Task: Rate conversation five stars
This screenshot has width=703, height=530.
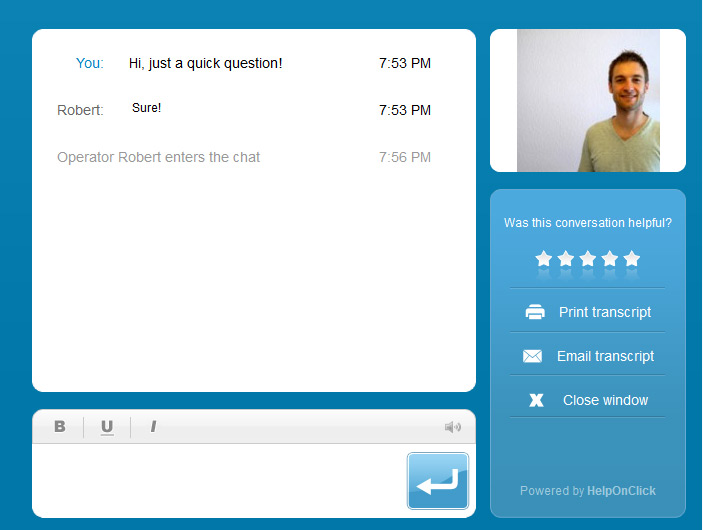Action: [632, 258]
